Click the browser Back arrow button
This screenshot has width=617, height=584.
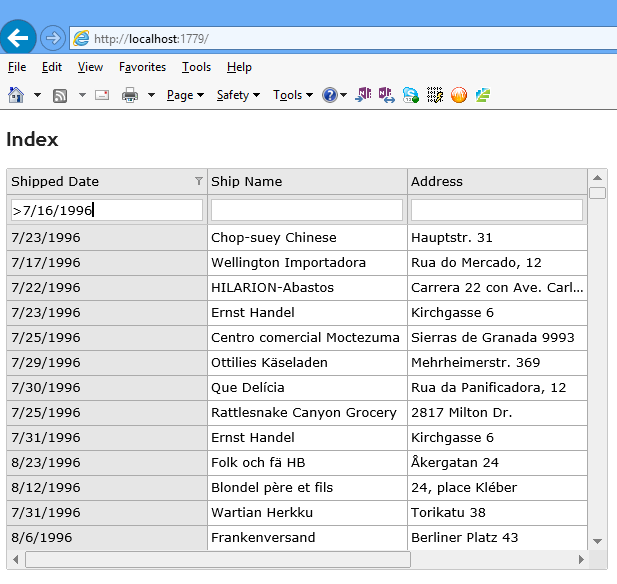click(18, 38)
